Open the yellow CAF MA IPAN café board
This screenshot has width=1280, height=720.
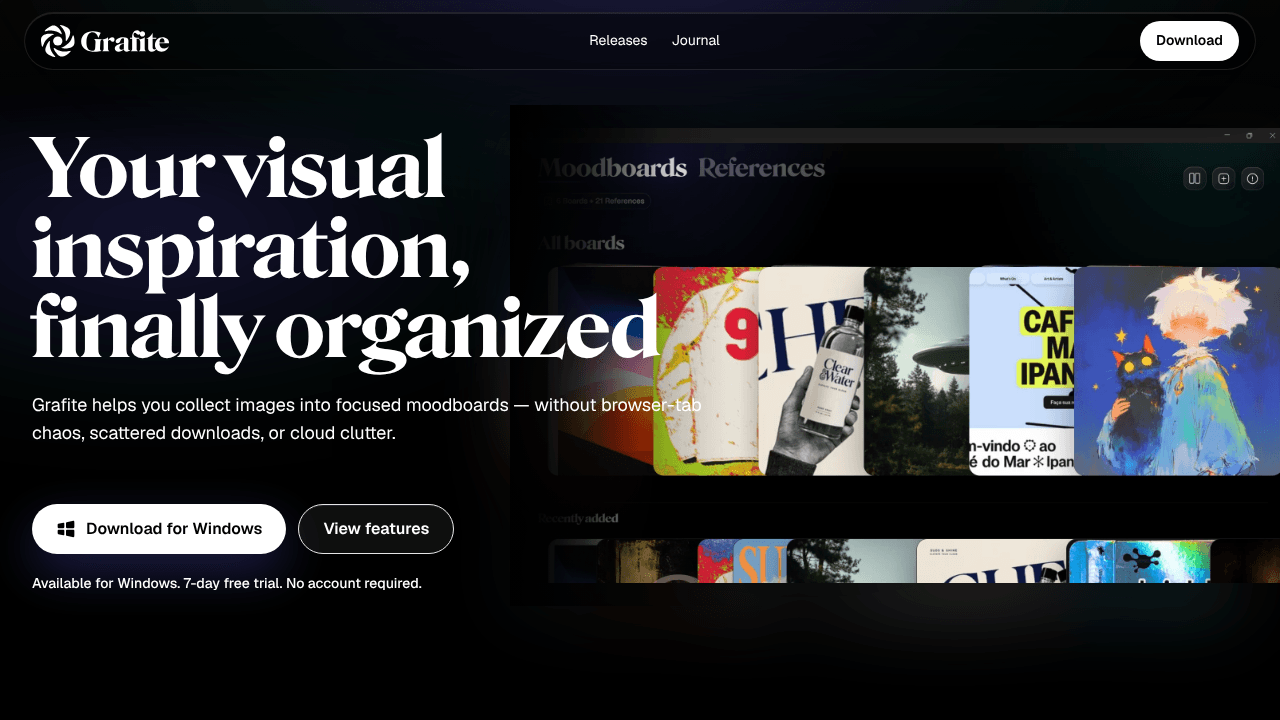1021,371
